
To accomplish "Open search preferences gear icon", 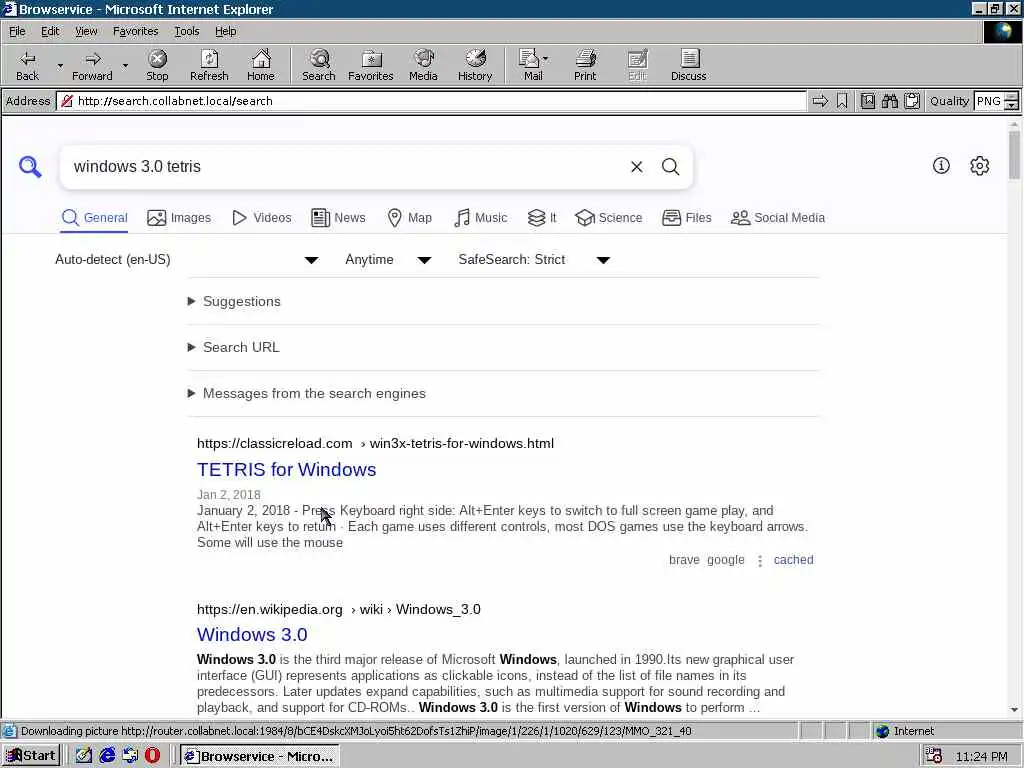I will (980, 166).
